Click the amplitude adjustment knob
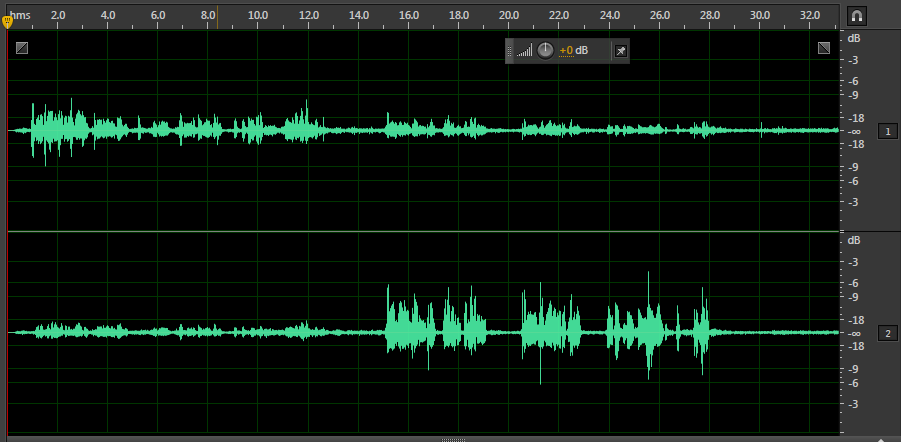This screenshot has width=901, height=442. click(x=545, y=51)
